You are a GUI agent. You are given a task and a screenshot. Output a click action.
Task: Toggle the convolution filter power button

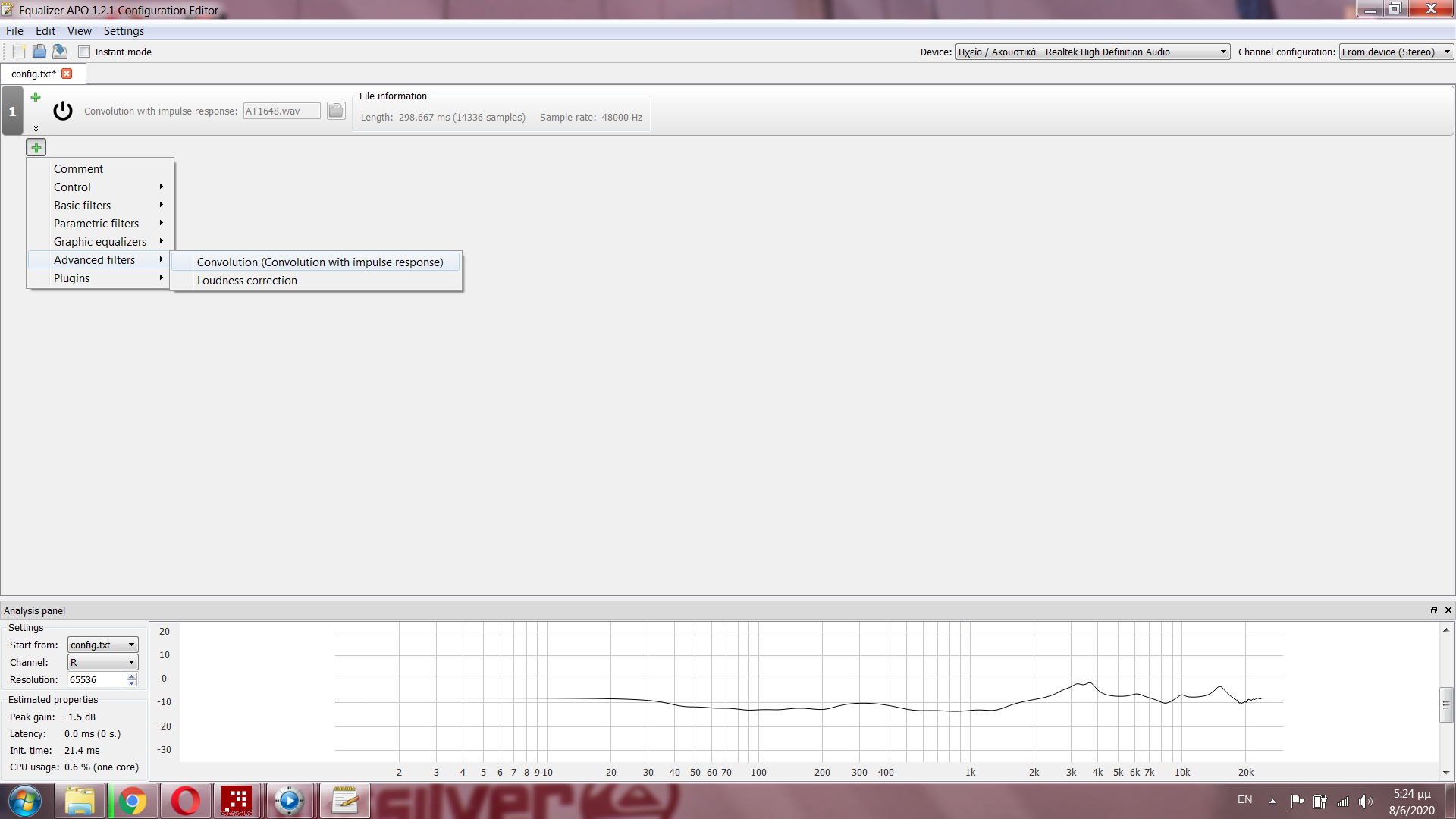pos(63,111)
